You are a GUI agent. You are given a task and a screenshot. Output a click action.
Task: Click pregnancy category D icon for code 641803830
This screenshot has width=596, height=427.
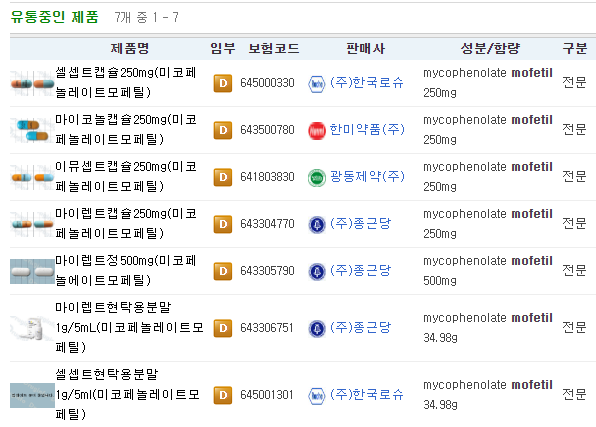point(223,177)
